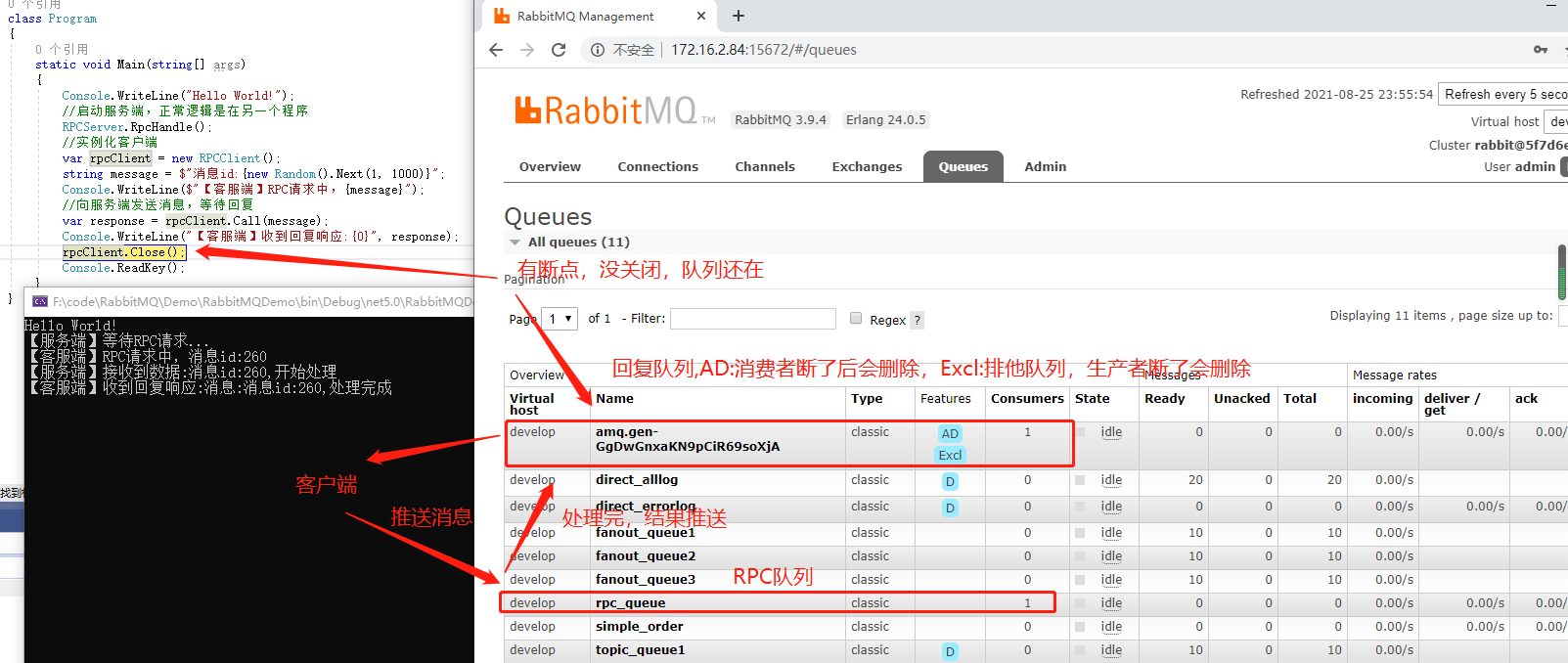This screenshot has width=1568, height=663.
Task: Open the Admin tab
Action: pyautogui.click(x=1046, y=166)
